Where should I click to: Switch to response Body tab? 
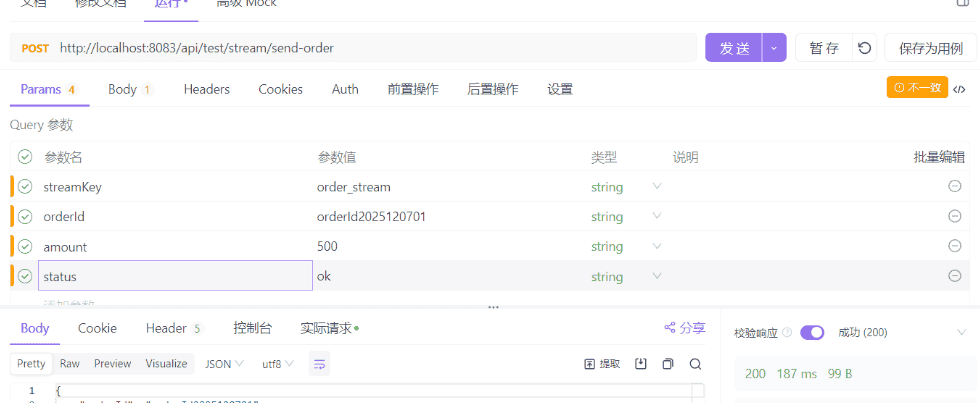point(35,328)
